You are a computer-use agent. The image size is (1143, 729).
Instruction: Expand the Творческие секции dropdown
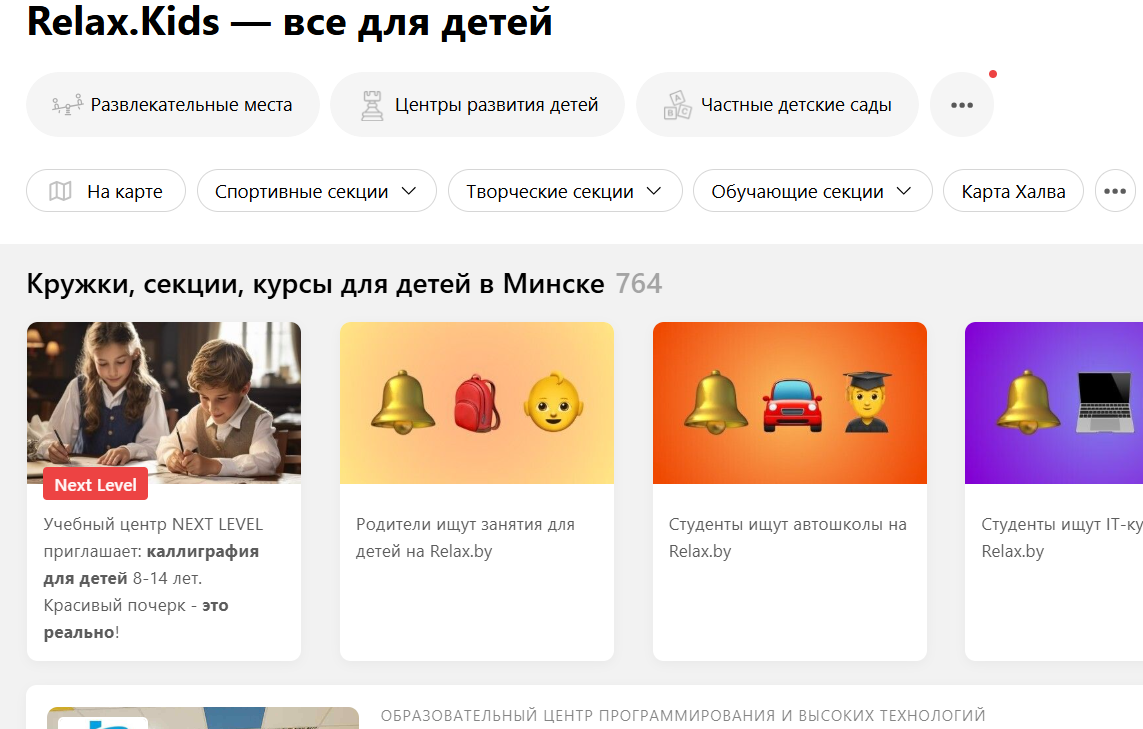tap(565, 191)
